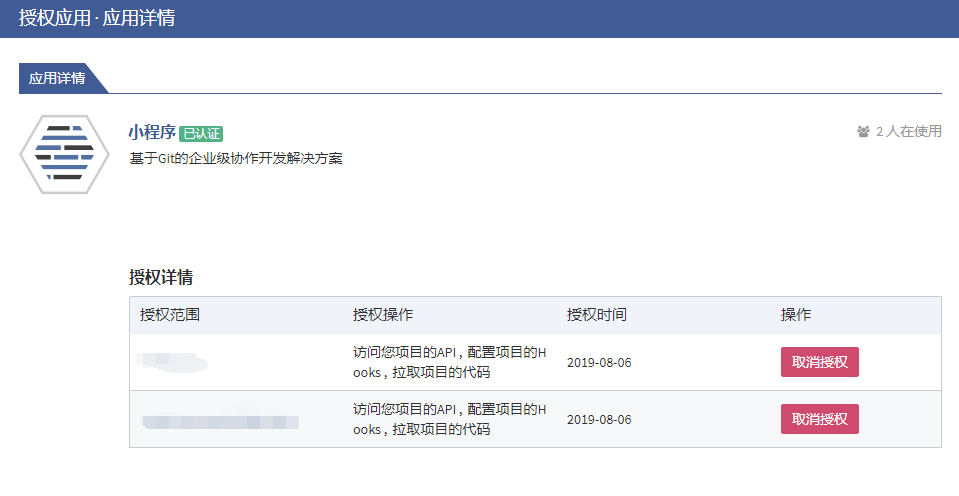This screenshot has width=959, height=496.
Task: Select the first row's blurred scope name
Action: click(173, 362)
